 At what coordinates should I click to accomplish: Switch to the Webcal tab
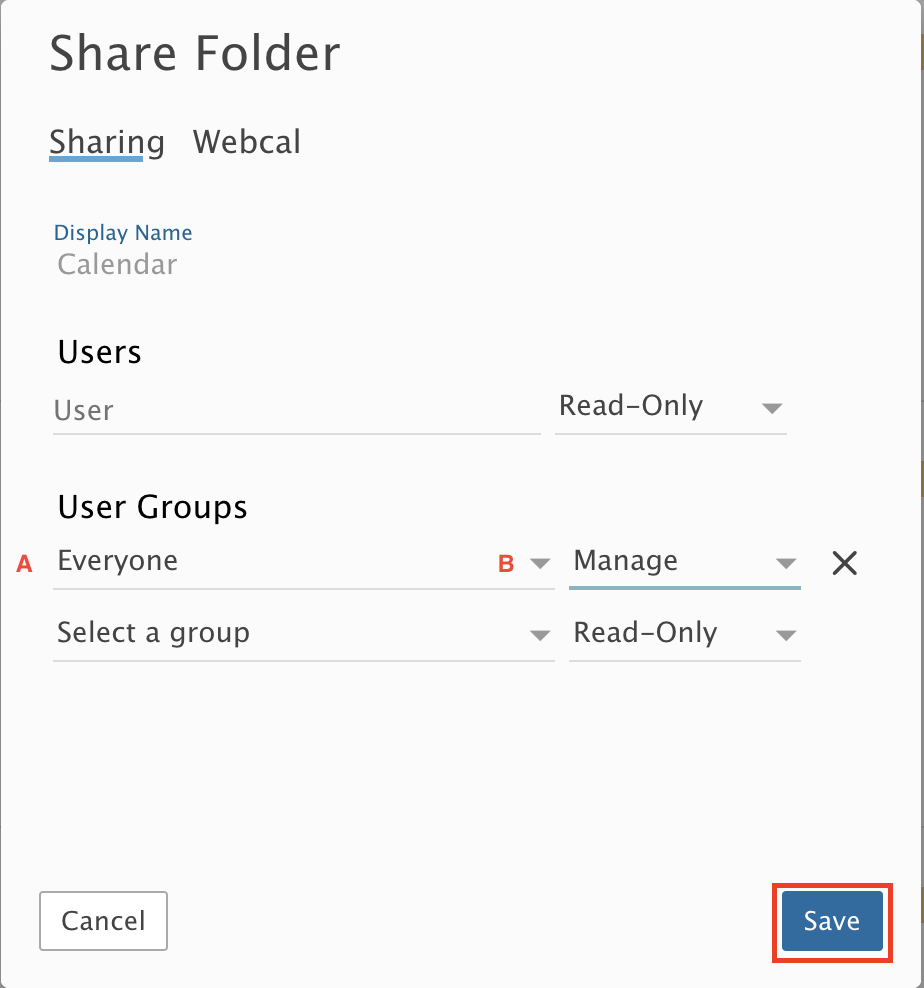tap(246, 142)
